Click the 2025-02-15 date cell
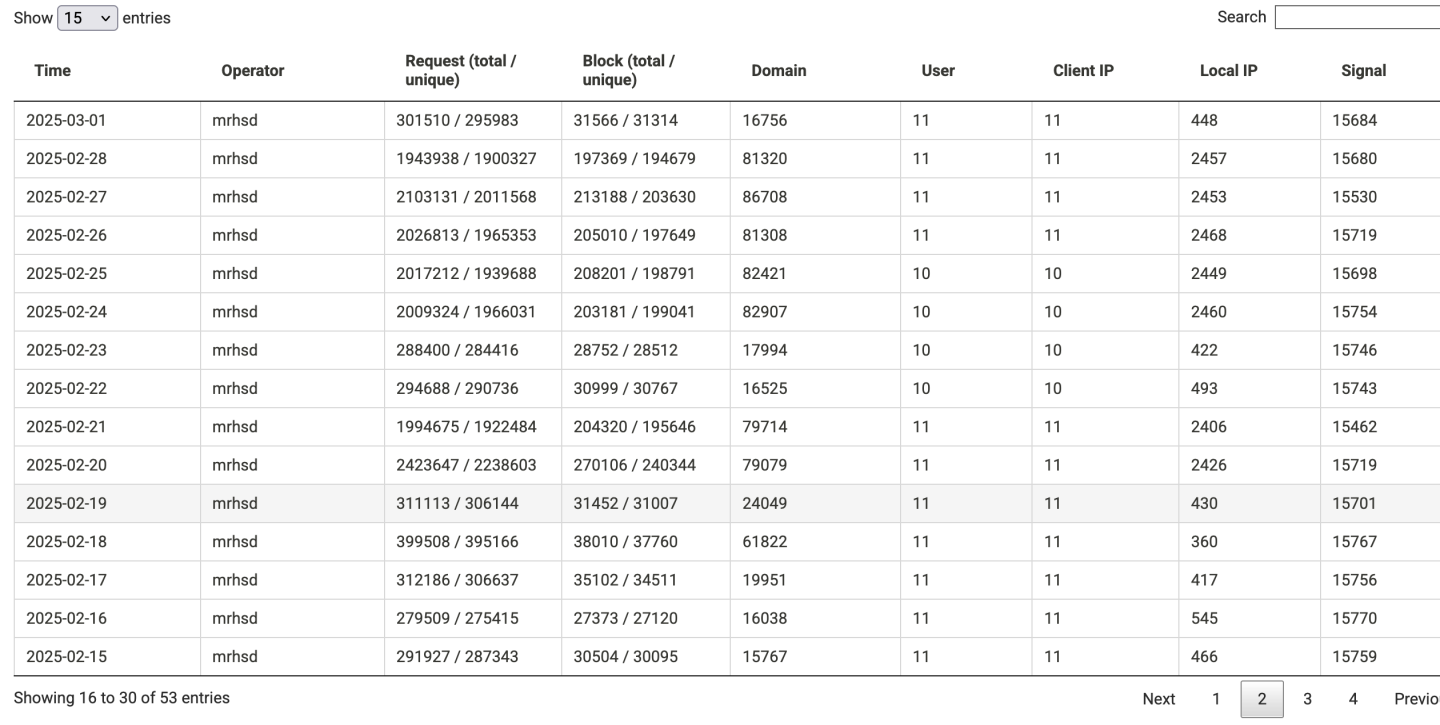This screenshot has height=725, width=1440. [x=66, y=657]
